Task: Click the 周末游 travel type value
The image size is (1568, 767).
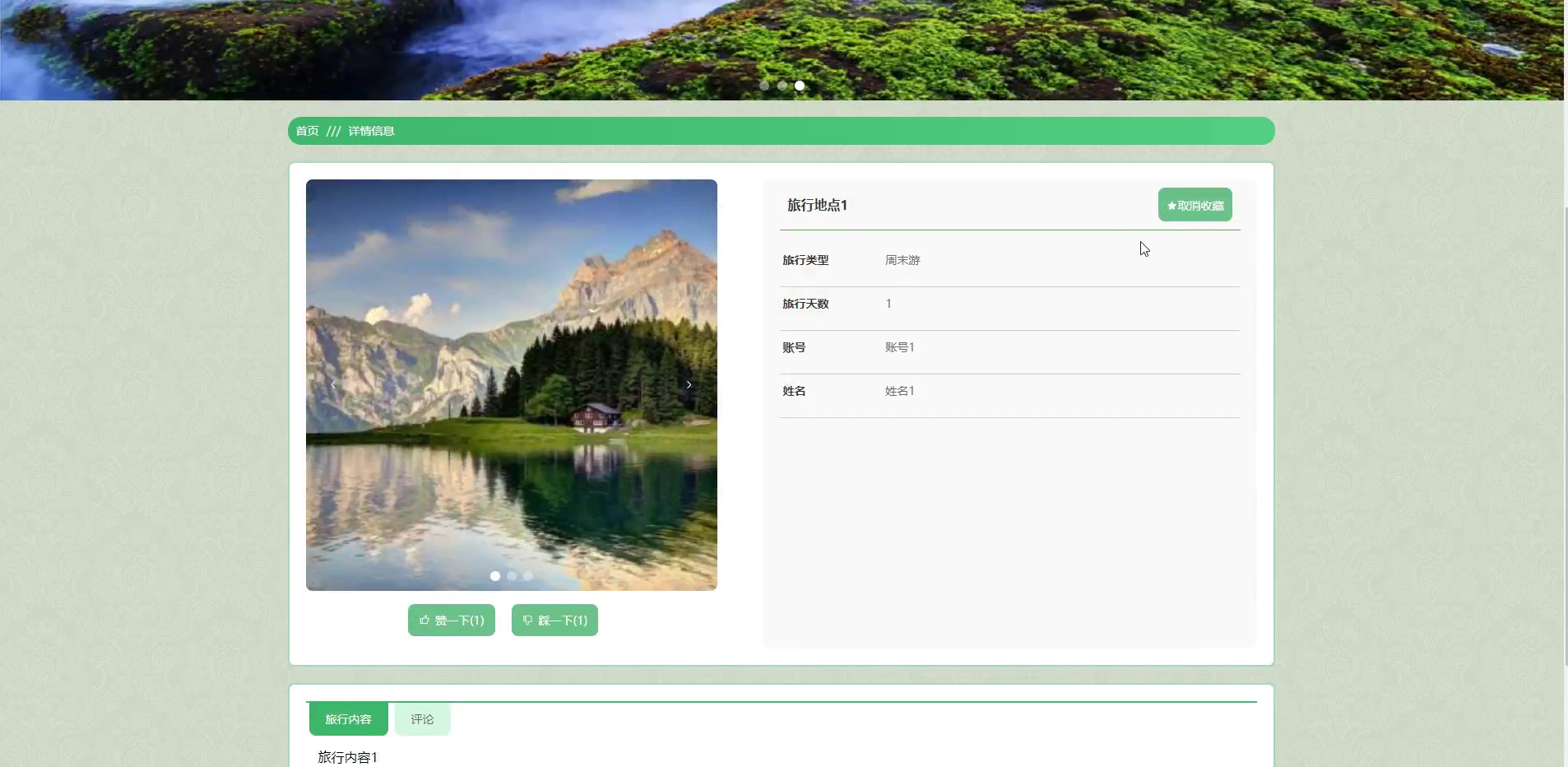Action: 902,259
